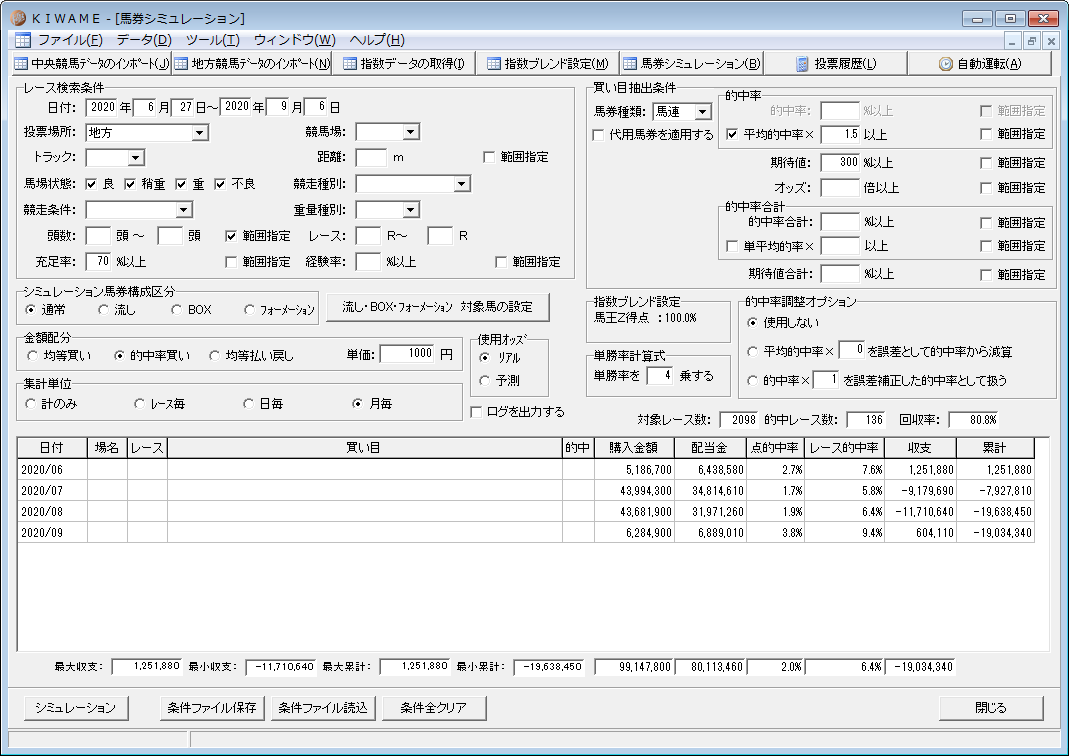Expand the 馬券種類 dropdown showing 馬連
The image size is (1069, 756).
pyautogui.click(x=702, y=112)
